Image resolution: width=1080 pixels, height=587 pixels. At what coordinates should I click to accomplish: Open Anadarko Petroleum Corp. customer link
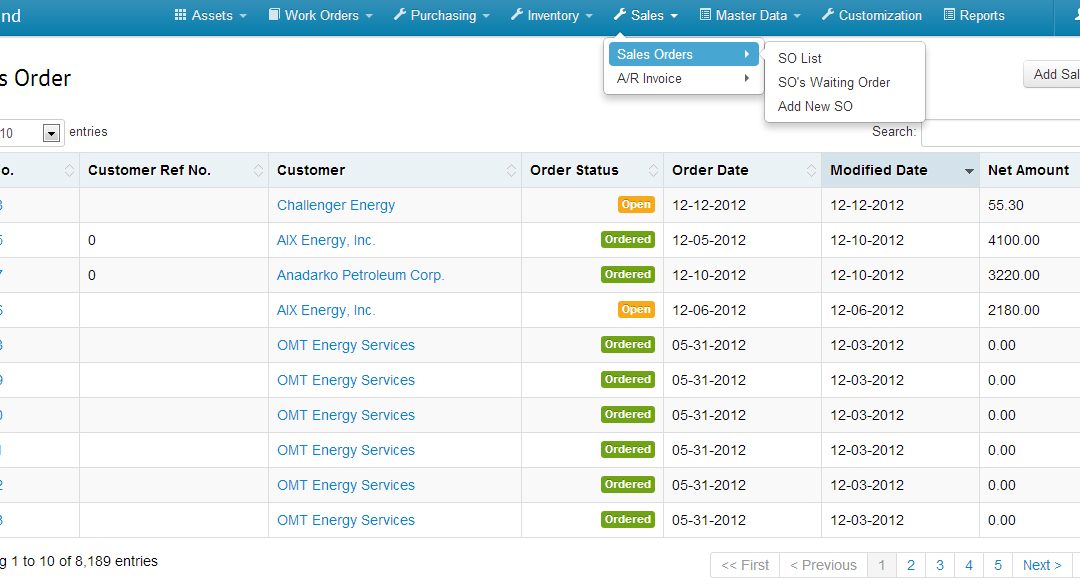(360, 275)
